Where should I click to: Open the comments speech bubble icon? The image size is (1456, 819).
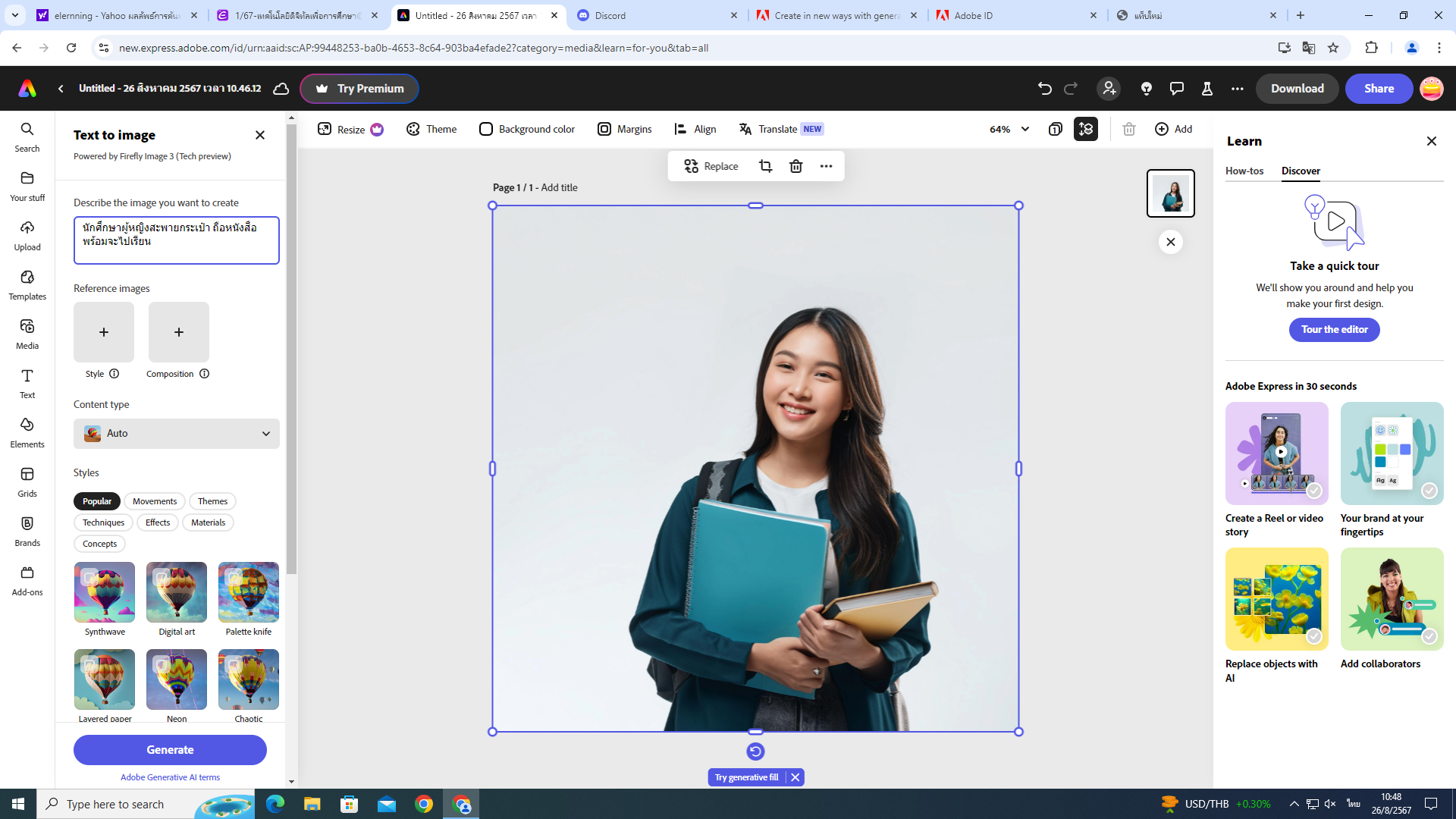coord(1176,89)
